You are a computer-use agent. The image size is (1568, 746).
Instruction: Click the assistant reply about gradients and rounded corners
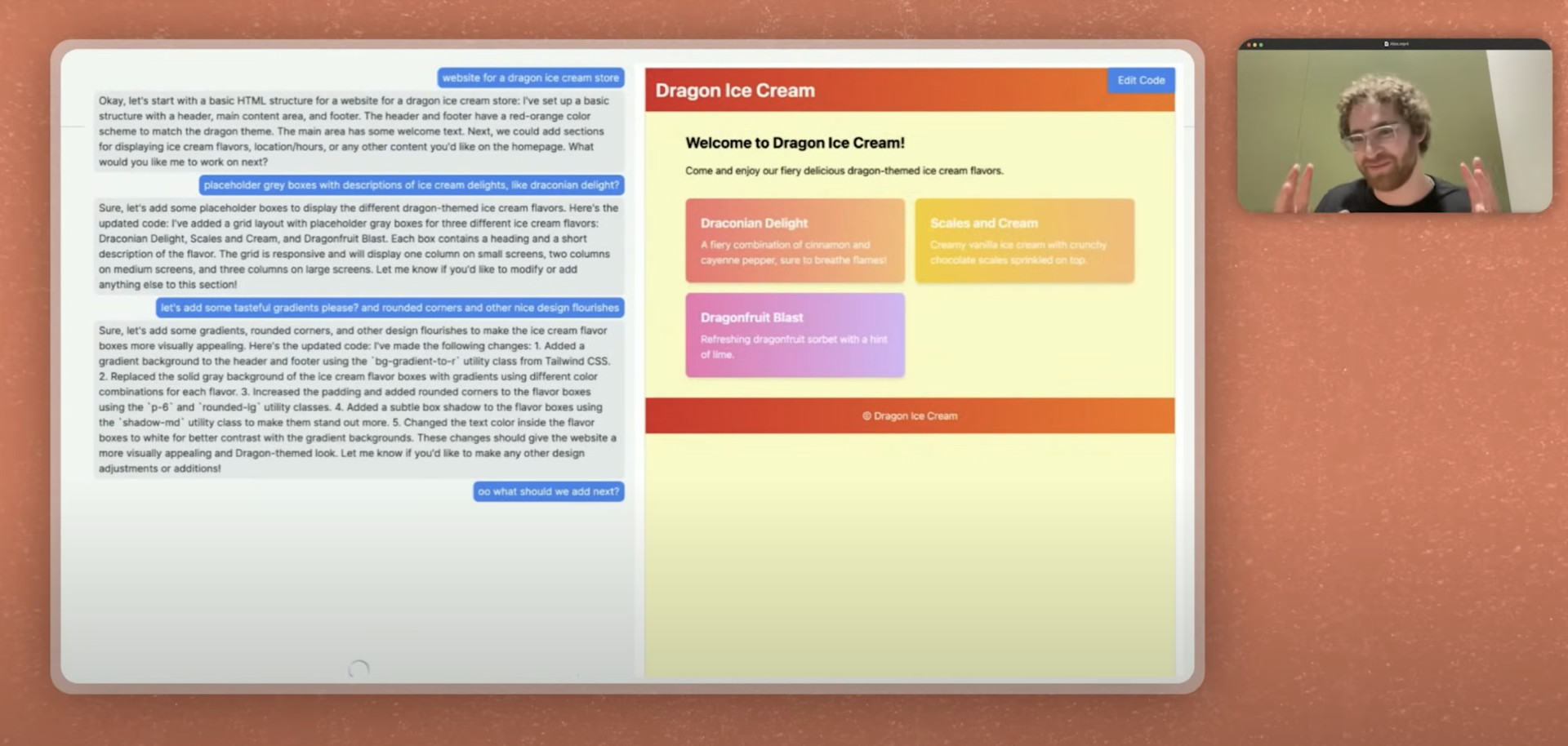tap(359, 399)
